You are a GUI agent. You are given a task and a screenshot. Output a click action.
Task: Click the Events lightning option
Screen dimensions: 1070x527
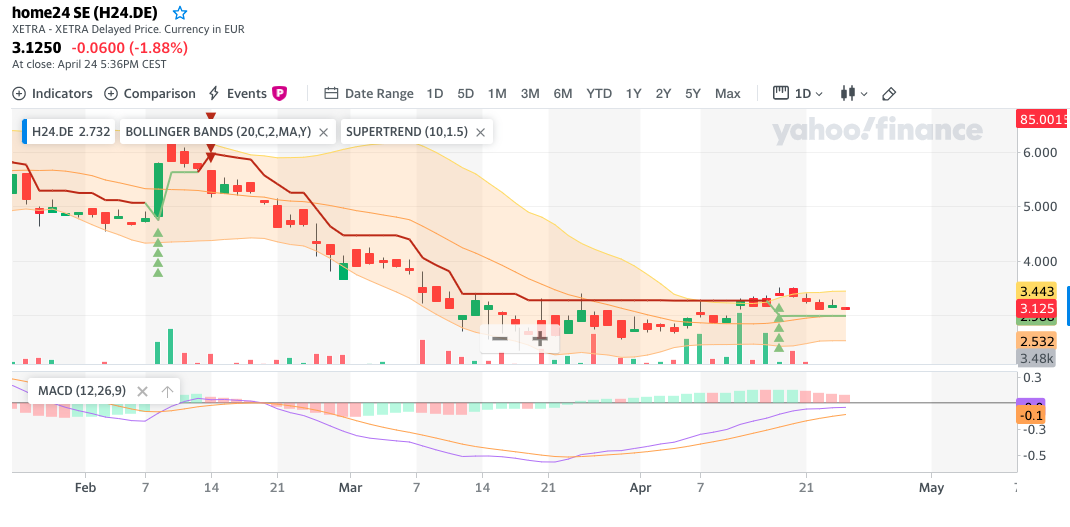[237, 93]
